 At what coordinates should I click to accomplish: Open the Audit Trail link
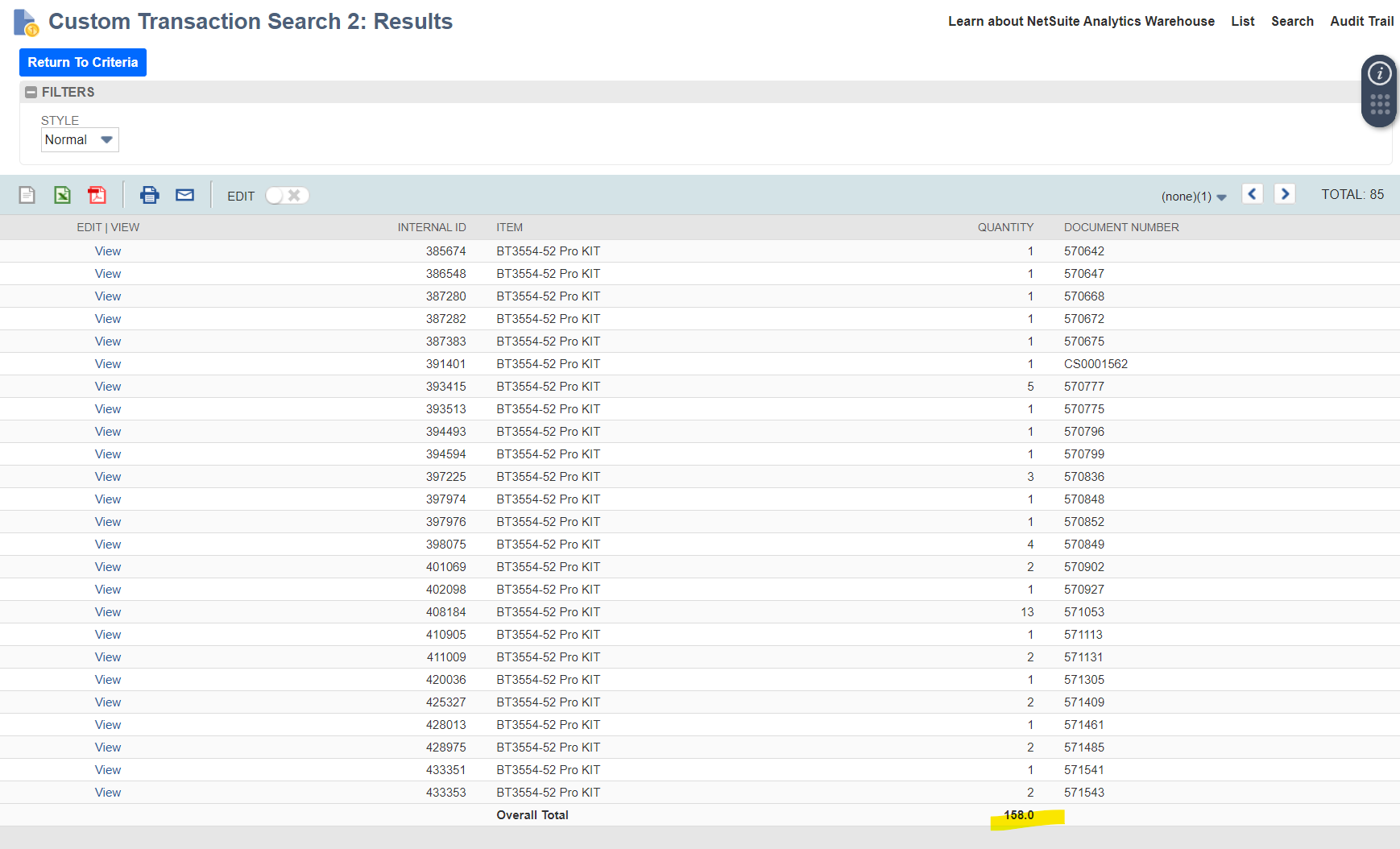pyautogui.click(x=1361, y=22)
